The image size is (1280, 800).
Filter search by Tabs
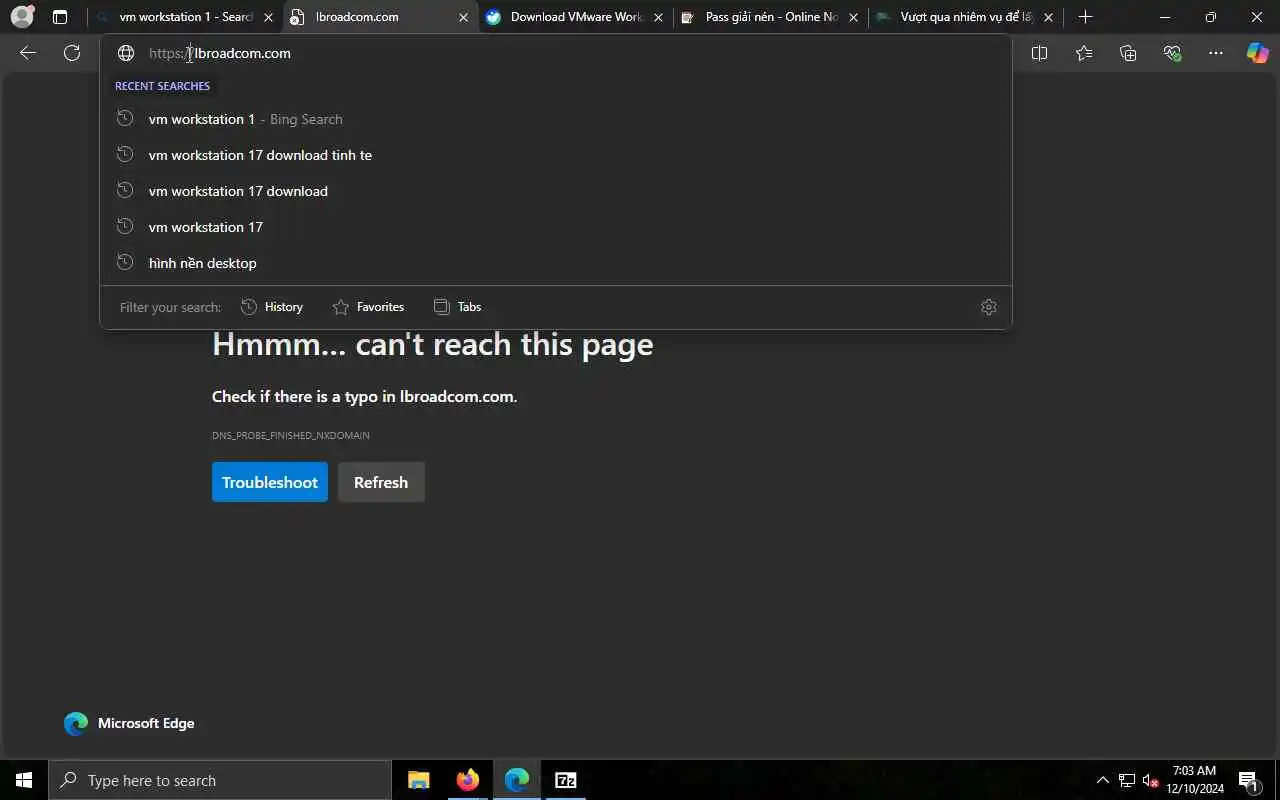tap(457, 307)
